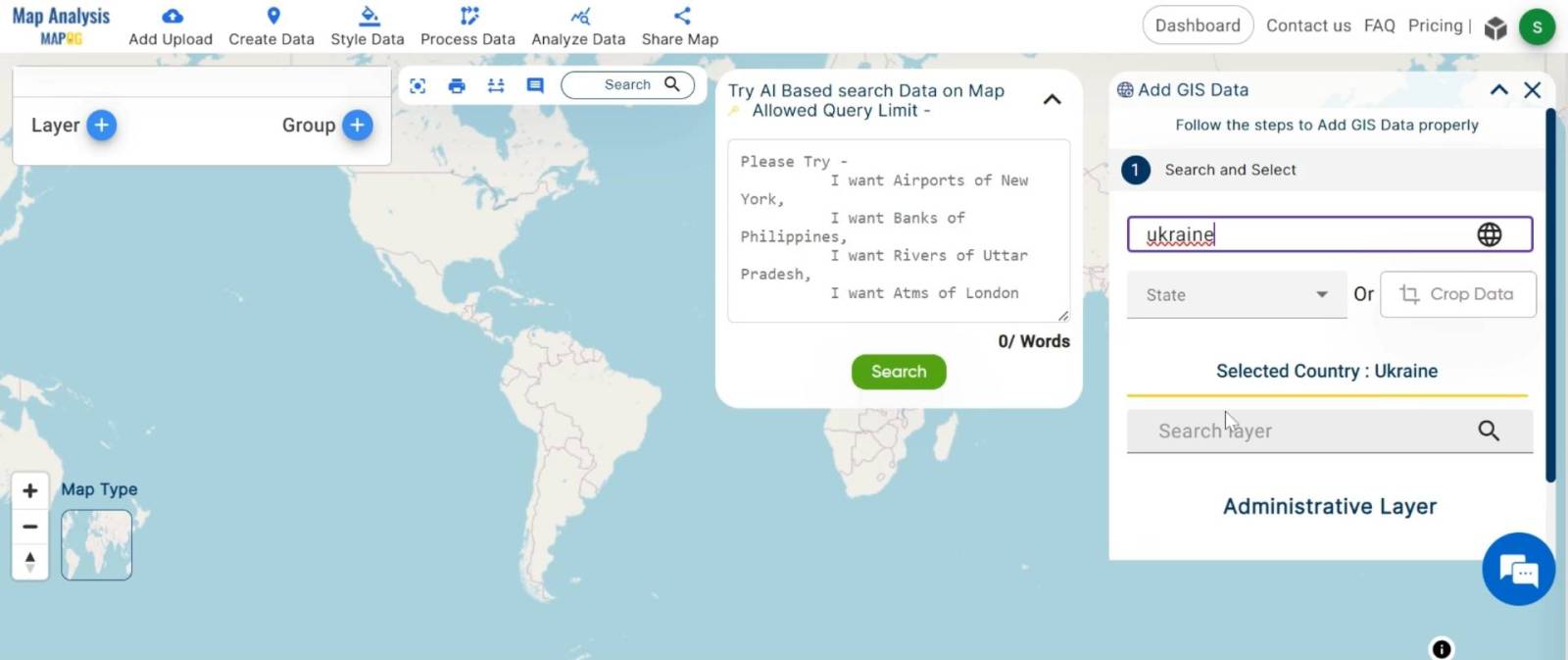Select the Map Type thumbnail
This screenshot has width=1568, height=660.
pos(96,545)
